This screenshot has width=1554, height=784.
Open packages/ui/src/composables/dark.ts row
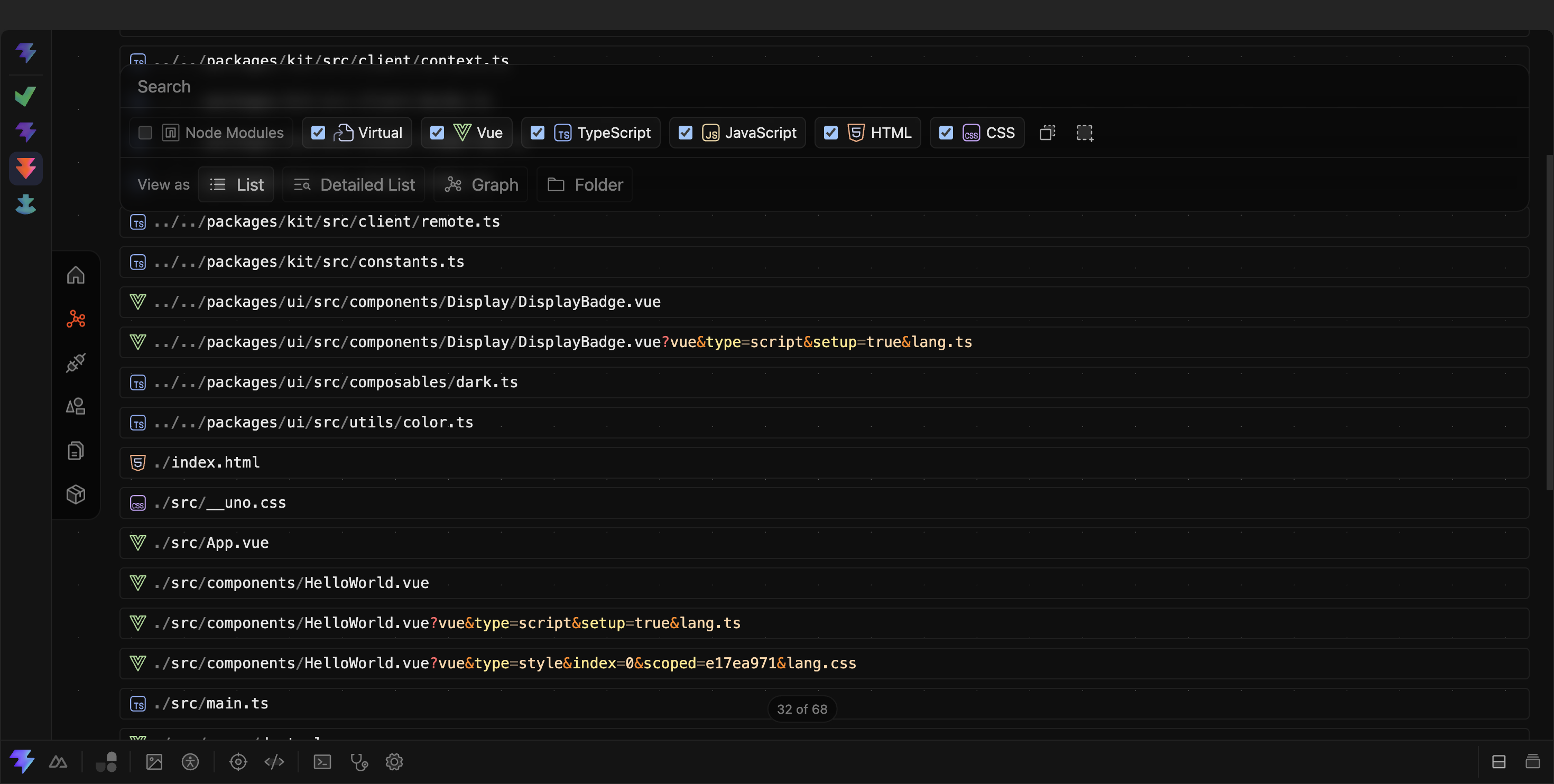[824, 382]
